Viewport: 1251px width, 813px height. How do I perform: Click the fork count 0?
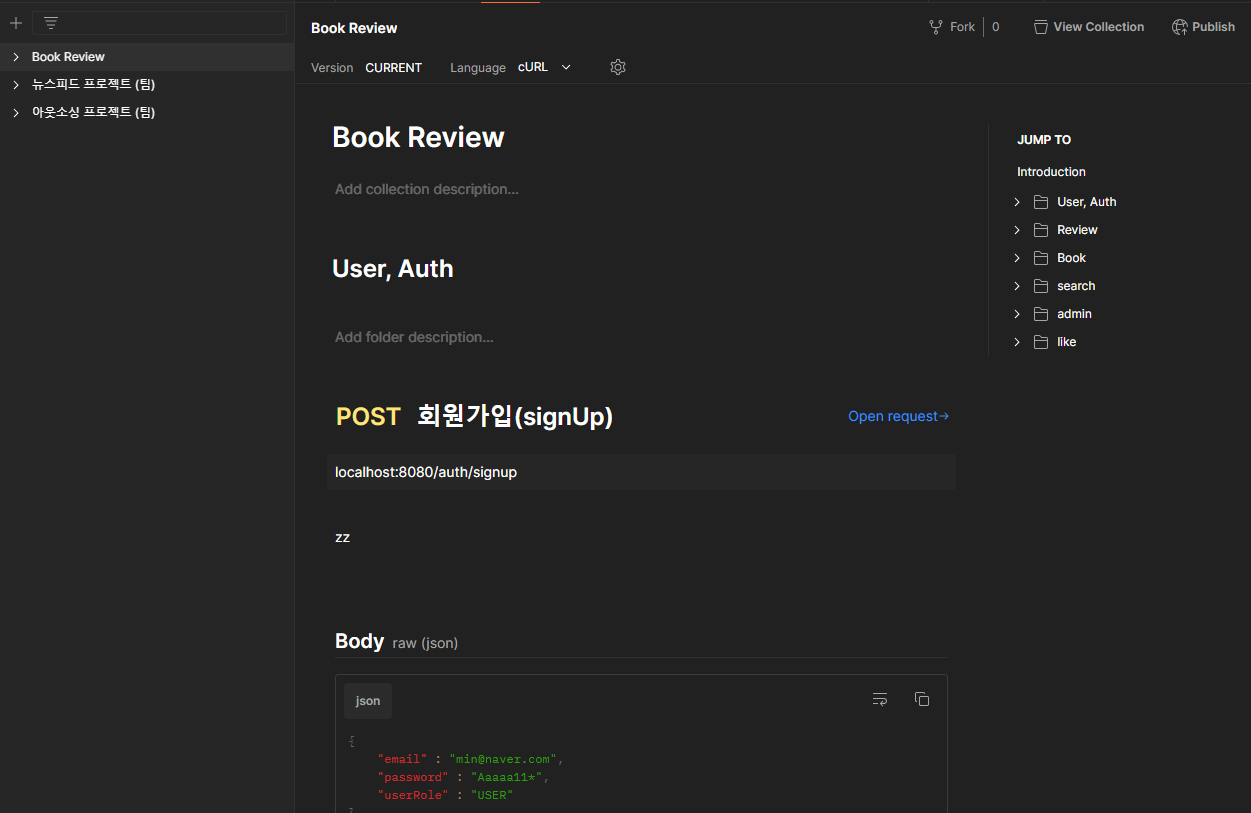point(996,27)
